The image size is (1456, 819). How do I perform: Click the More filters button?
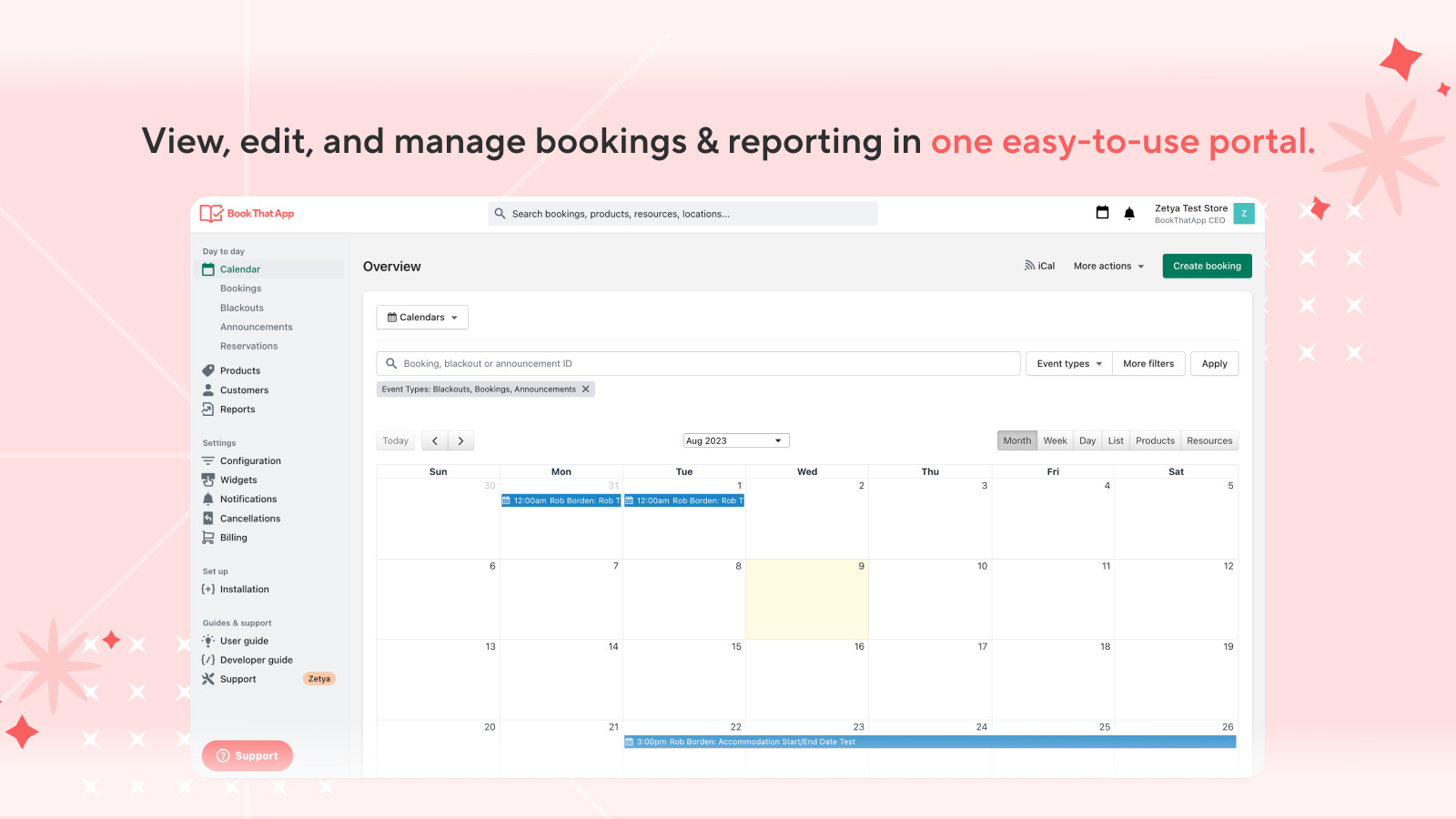1148,364
